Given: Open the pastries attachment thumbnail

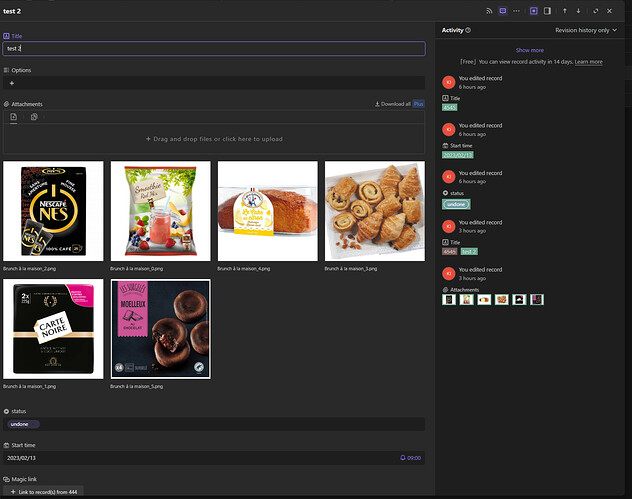Looking at the screenshot, I should (375, 211).
